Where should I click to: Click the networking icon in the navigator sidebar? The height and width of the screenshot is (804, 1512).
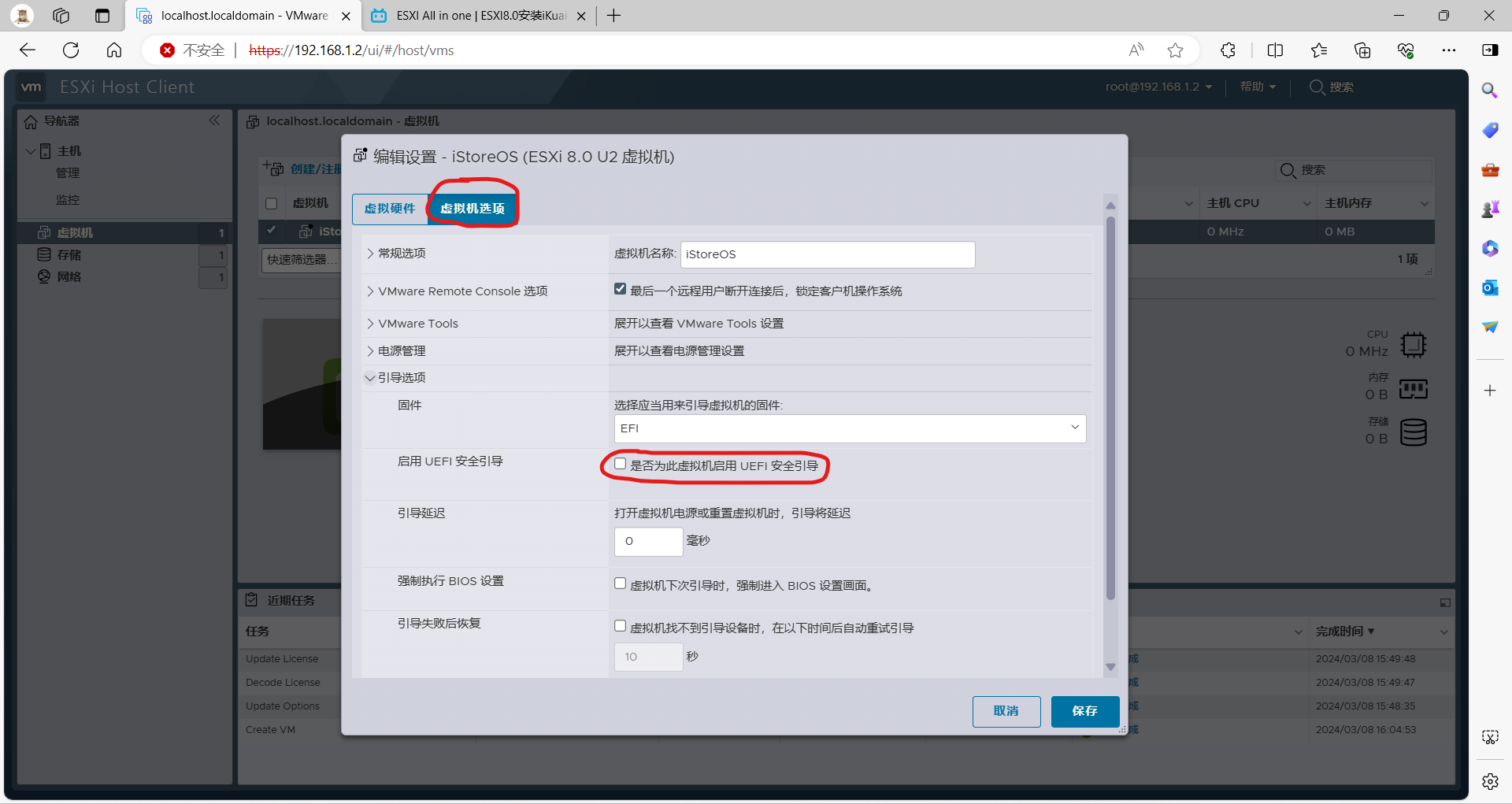pyautogui.click(x=43, y=276)
